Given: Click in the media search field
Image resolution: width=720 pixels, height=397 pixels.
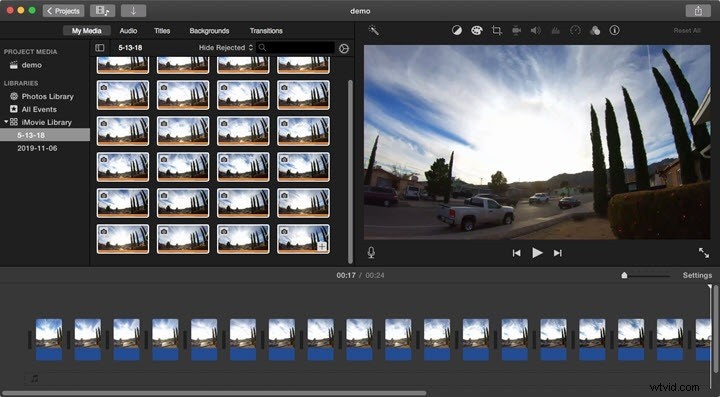Looking at the screenshot, I should click(x=295, y=48).
